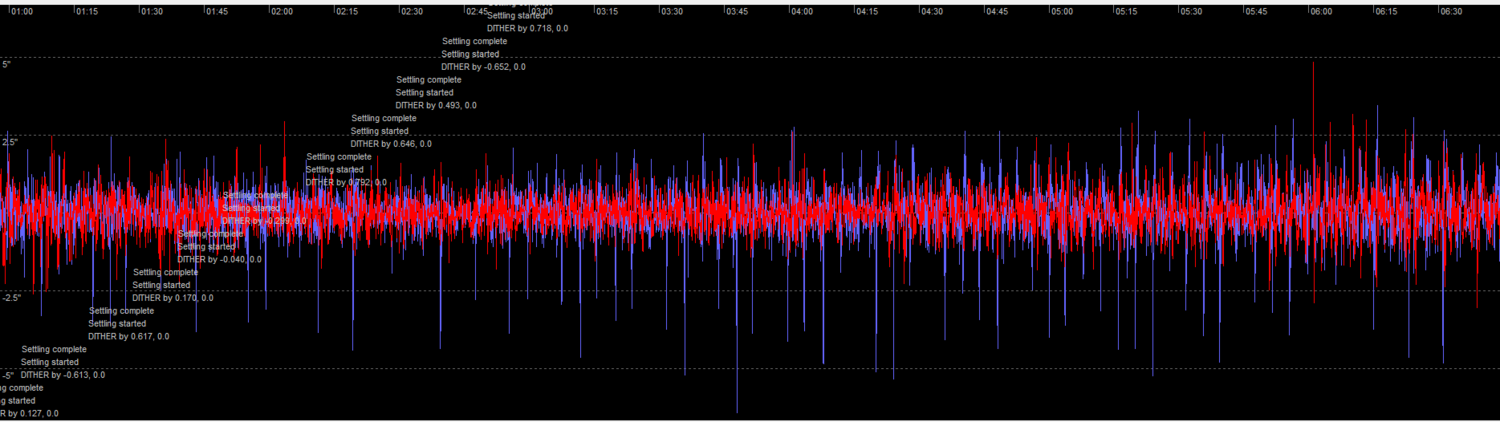The width and height of the screenshot is (1500, 422).
Task: Click the 05:45 time label
Action: [x=1257, y=12]
